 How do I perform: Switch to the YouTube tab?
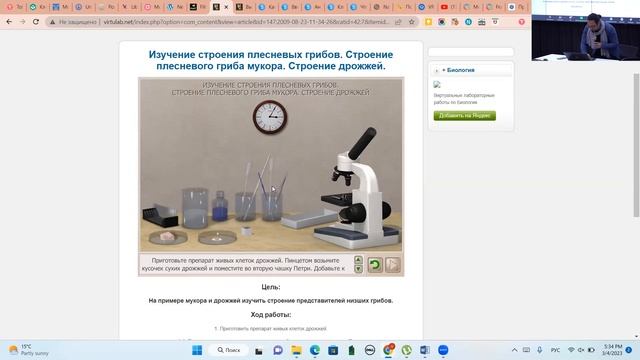point(449,7)
